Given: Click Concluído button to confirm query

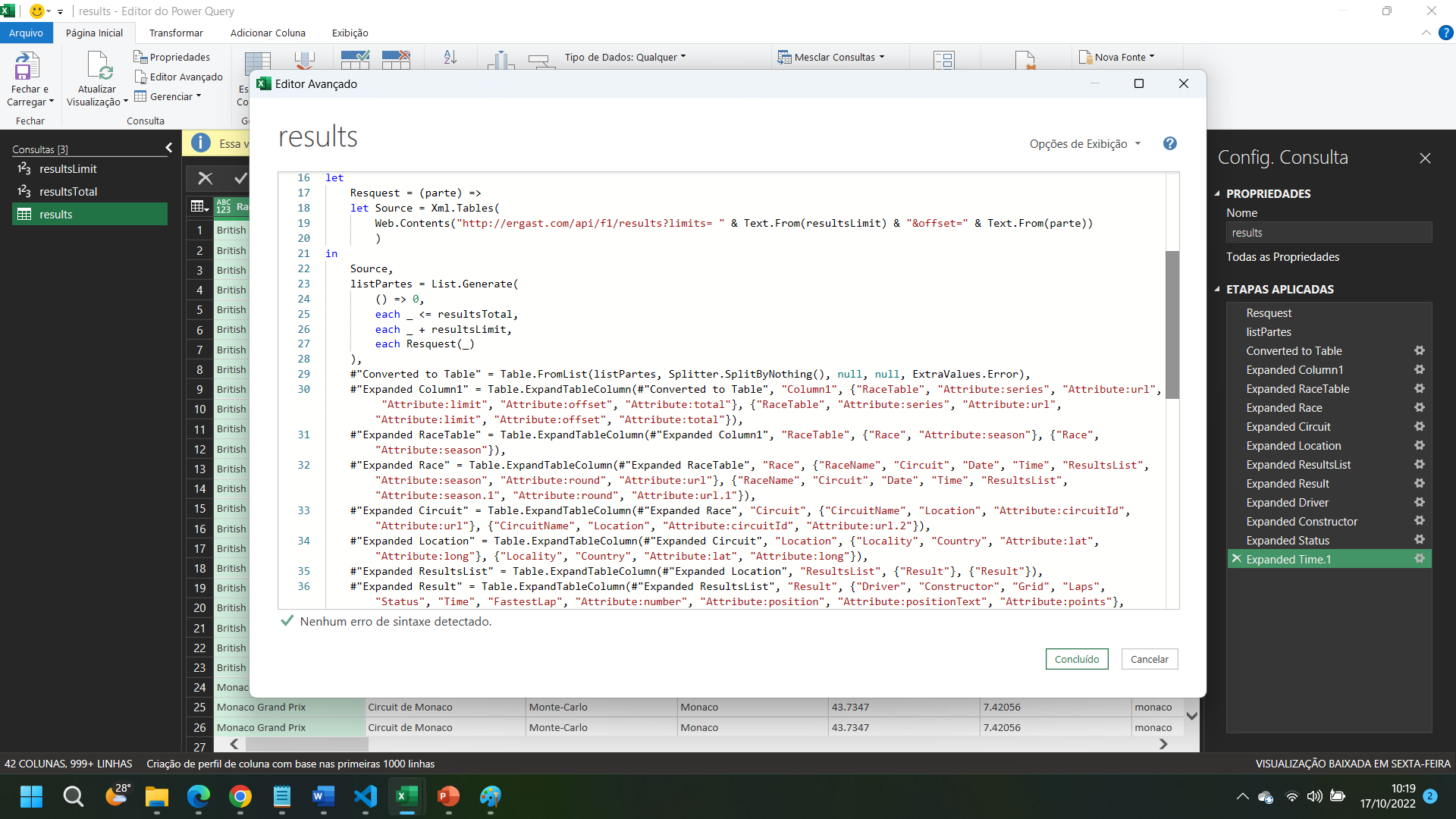Looking at the screenshot, I should (1077, 659).
